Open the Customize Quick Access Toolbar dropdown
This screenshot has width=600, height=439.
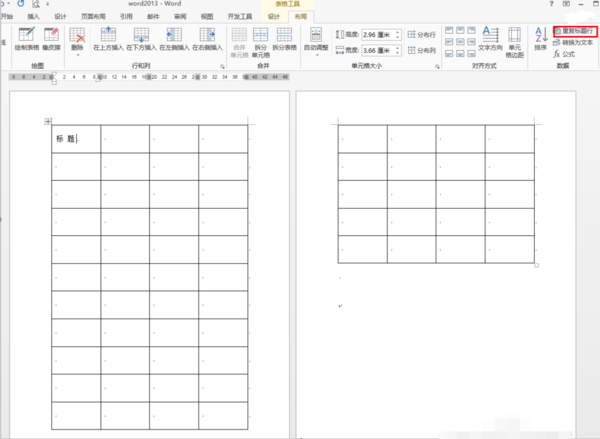pos(48,4)
